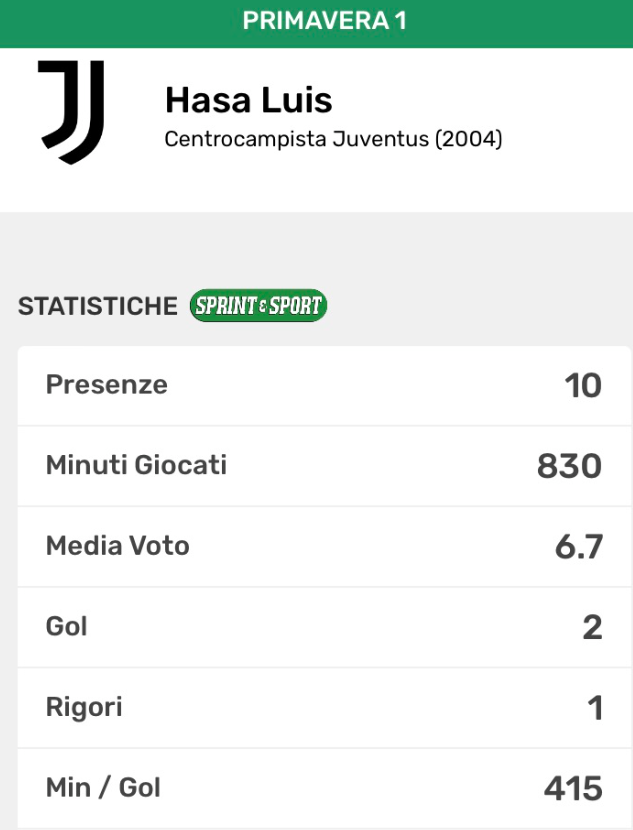Image resolution: width=633 pixels, height=830 pixels.
Task: Click the goals value 2
Action: pyautogui.click(x=592, y=627)
